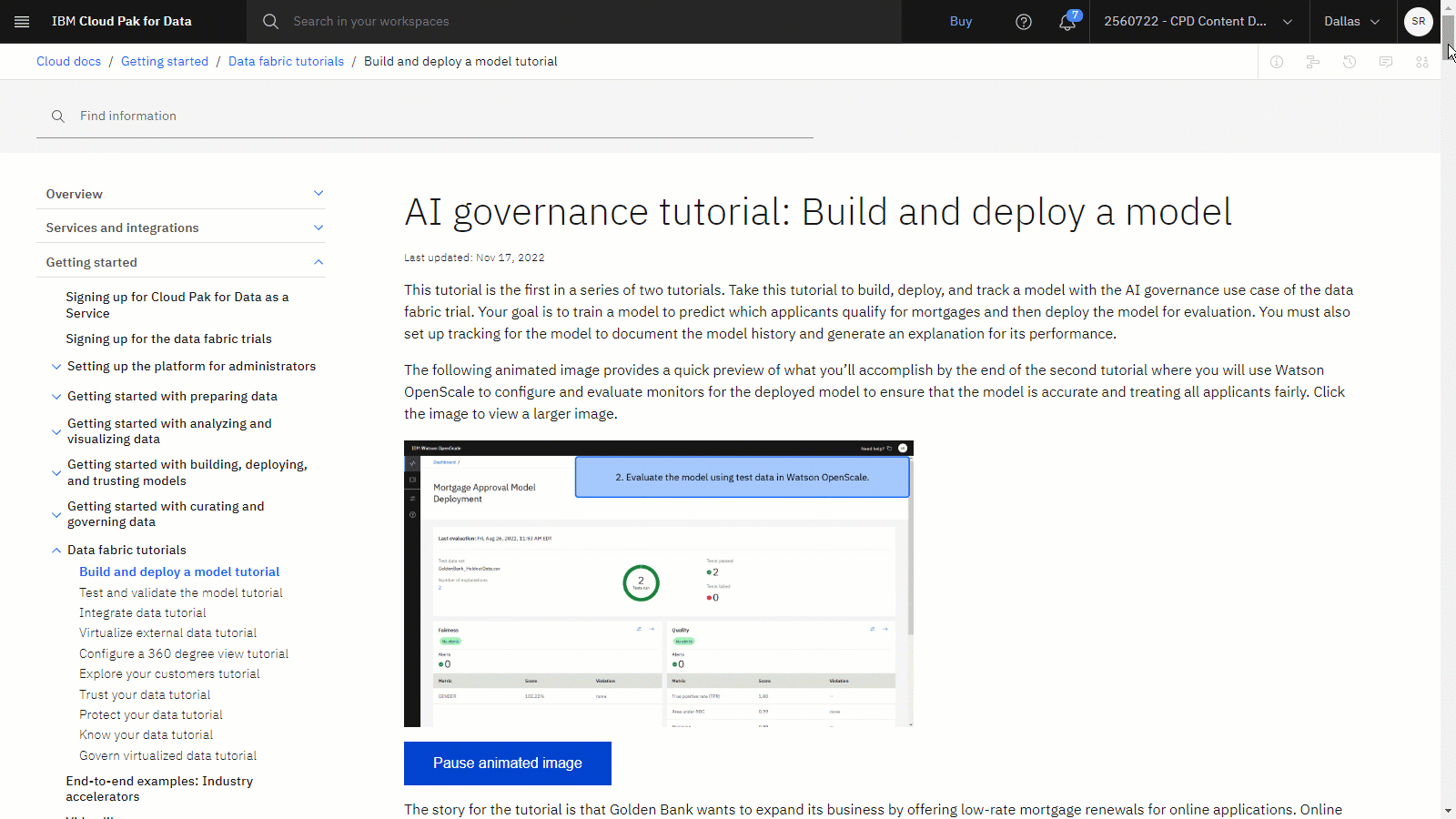Click the animated Watson OpenScale preview image
This screenshot has height=819, width=1456.
click(659, 584)
